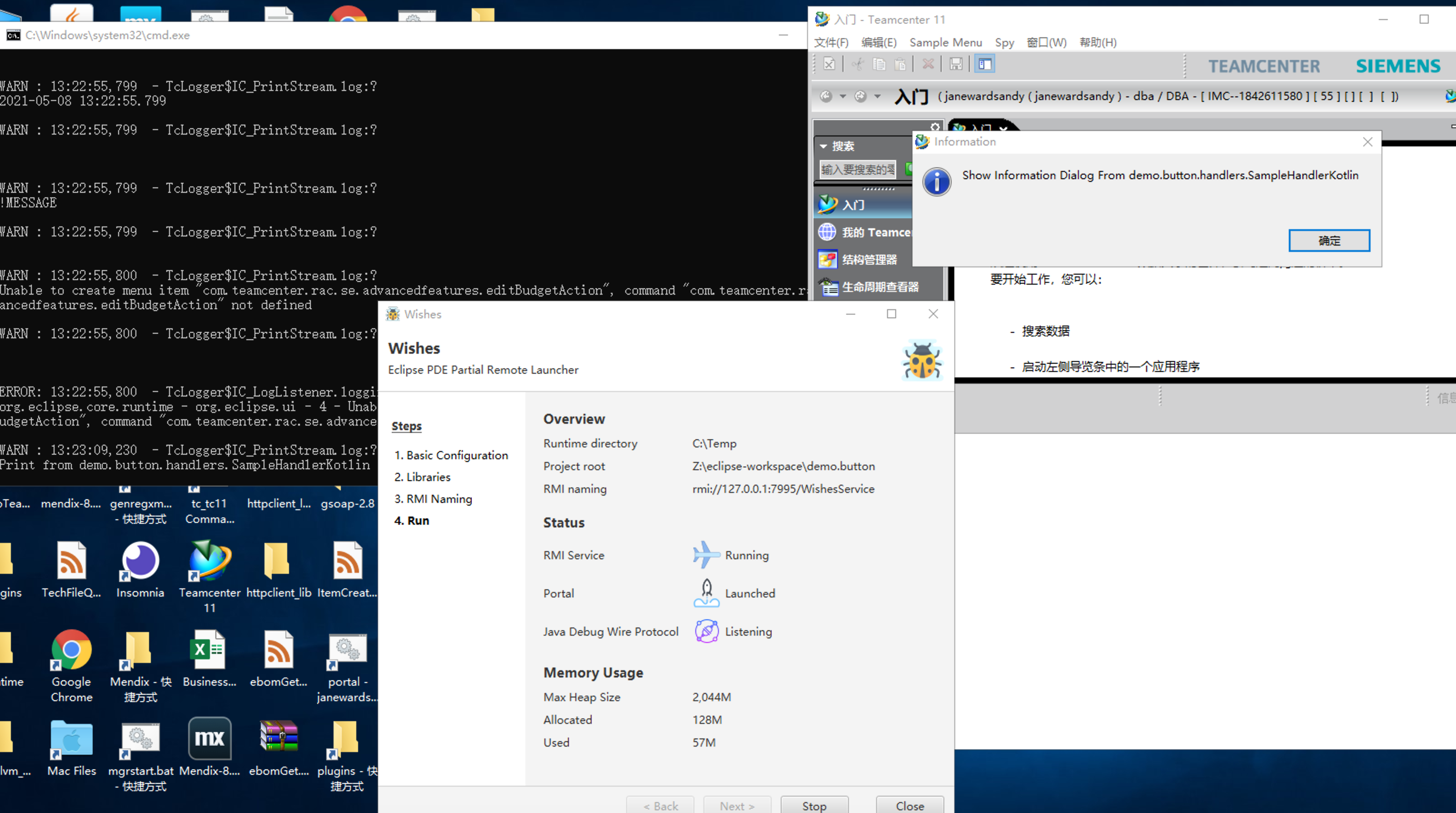Click the blue info icon in Information dialog
The height and width of the screenshot is (813, 1456).
pos(937,181)
